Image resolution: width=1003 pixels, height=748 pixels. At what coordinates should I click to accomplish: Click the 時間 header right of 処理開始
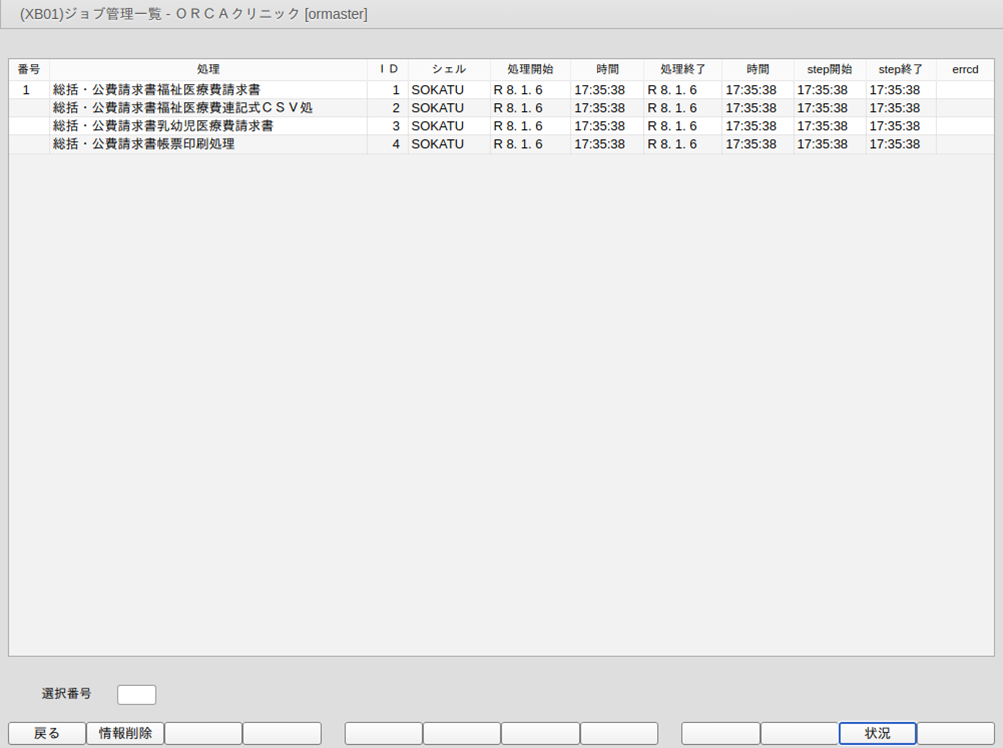click(607, 70)
